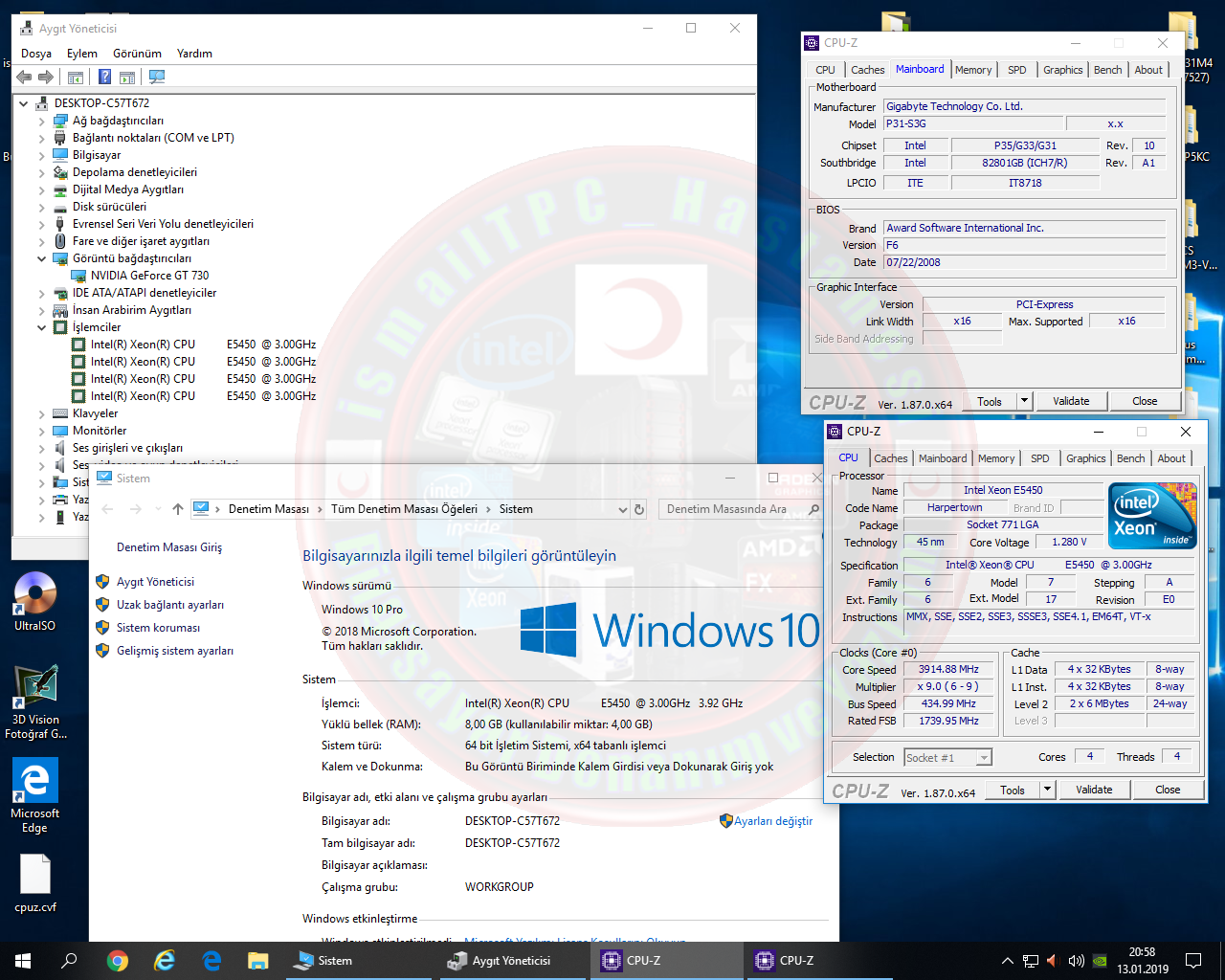Viewport: 1225px width, 980px height.
Task: Open the Socket #1 selection dropdown
Action: (x=984, y=758)
